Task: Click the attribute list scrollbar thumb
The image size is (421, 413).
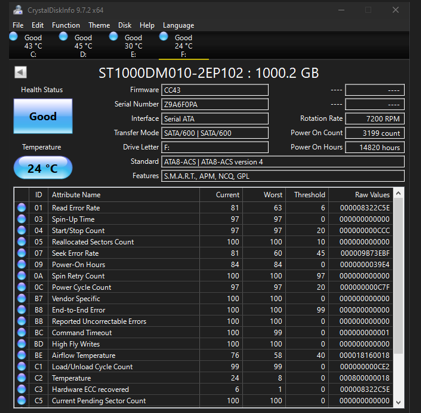Action: coord(398,276)
